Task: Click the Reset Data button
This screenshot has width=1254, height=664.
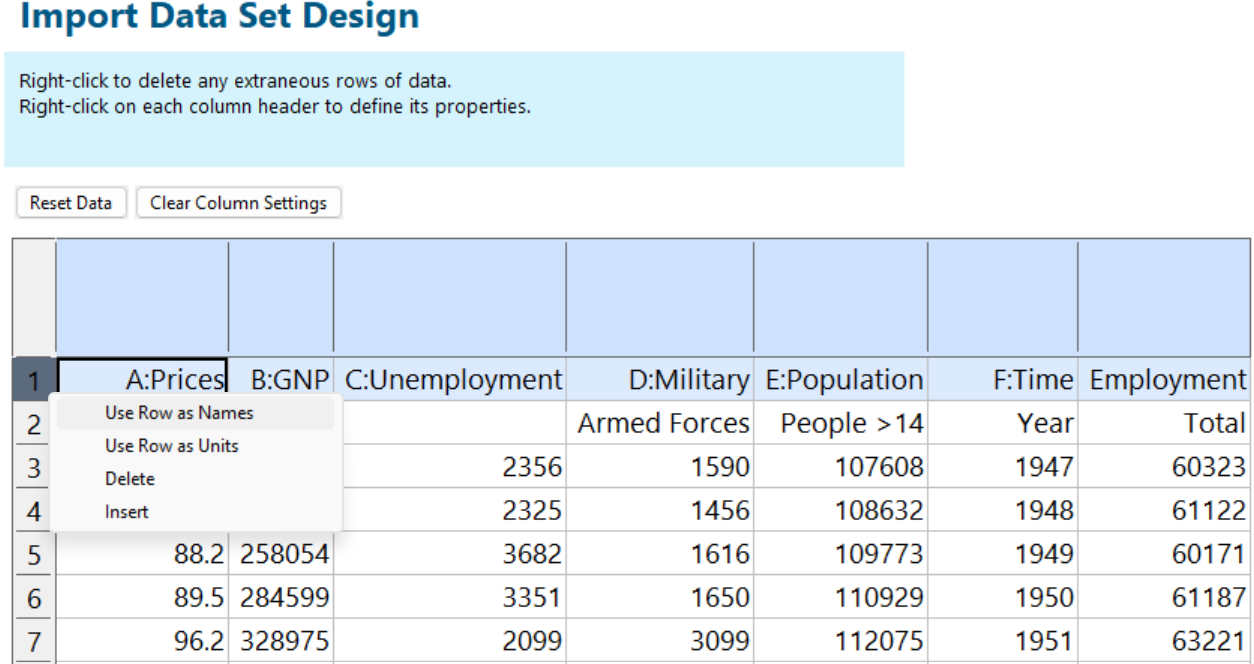Action: [x=70, y=203]
